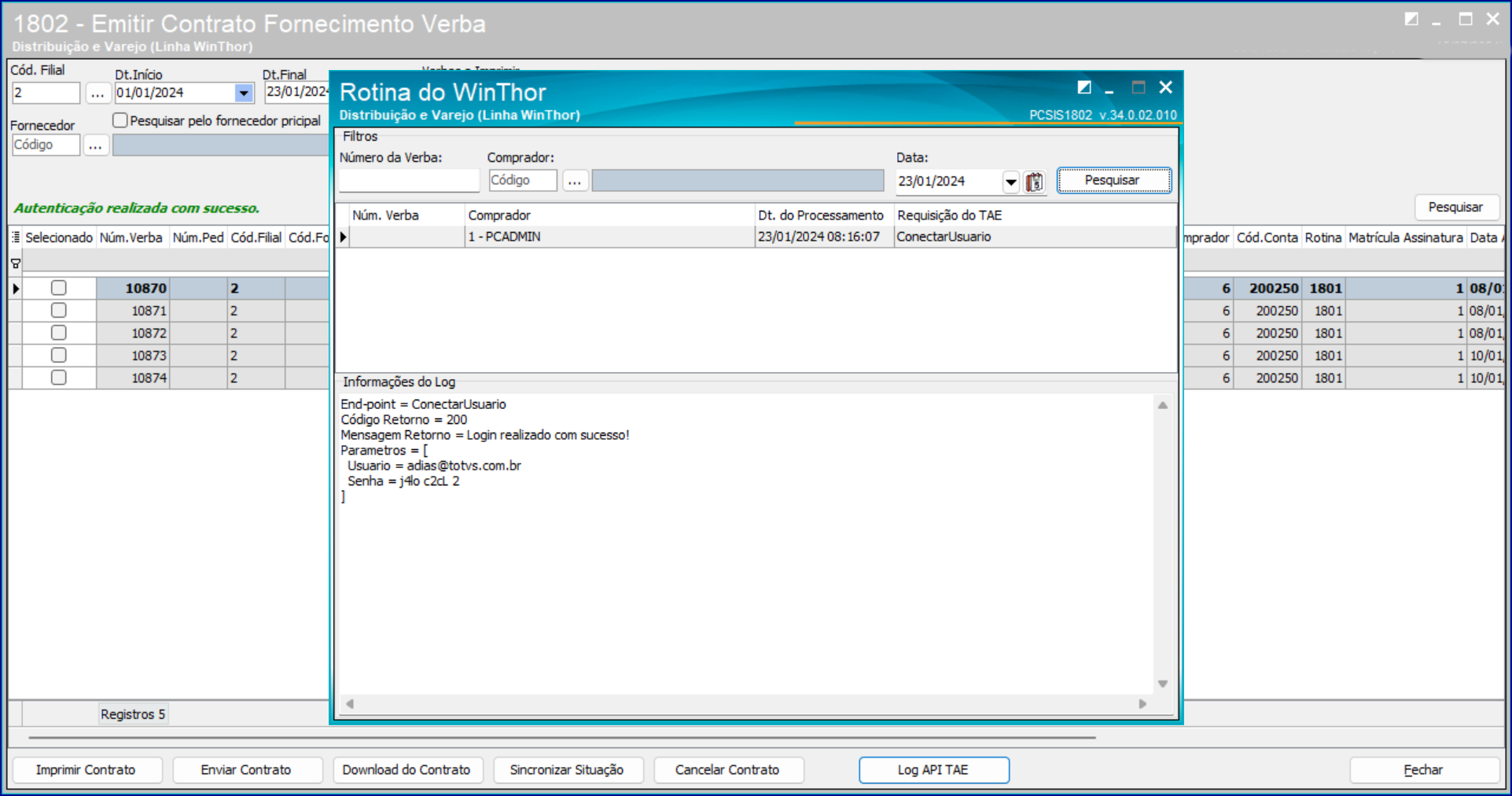This screenshot has width=1512, height=796.
Task: Click the Selecionado column header
Action: click(59, 238)
